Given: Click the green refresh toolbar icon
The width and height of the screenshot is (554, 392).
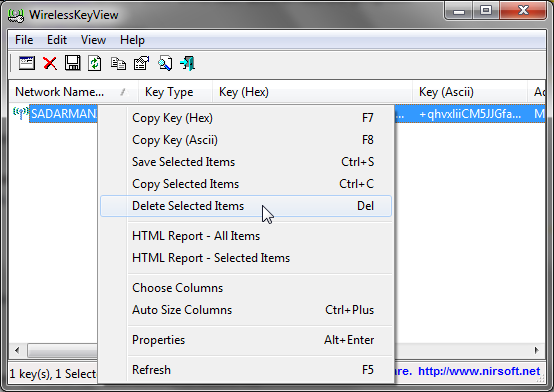Looking at the screenshot, I should tap(95, 64).
